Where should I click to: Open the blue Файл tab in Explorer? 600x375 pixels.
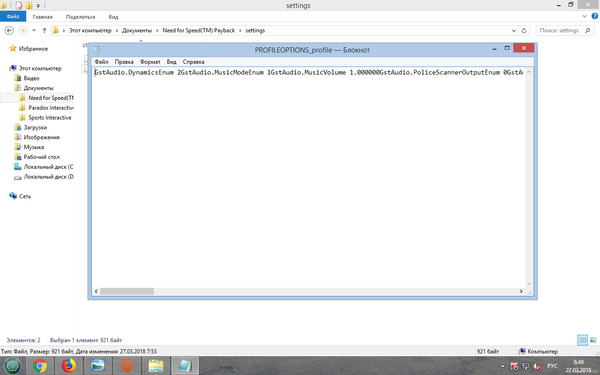point(13,16)
